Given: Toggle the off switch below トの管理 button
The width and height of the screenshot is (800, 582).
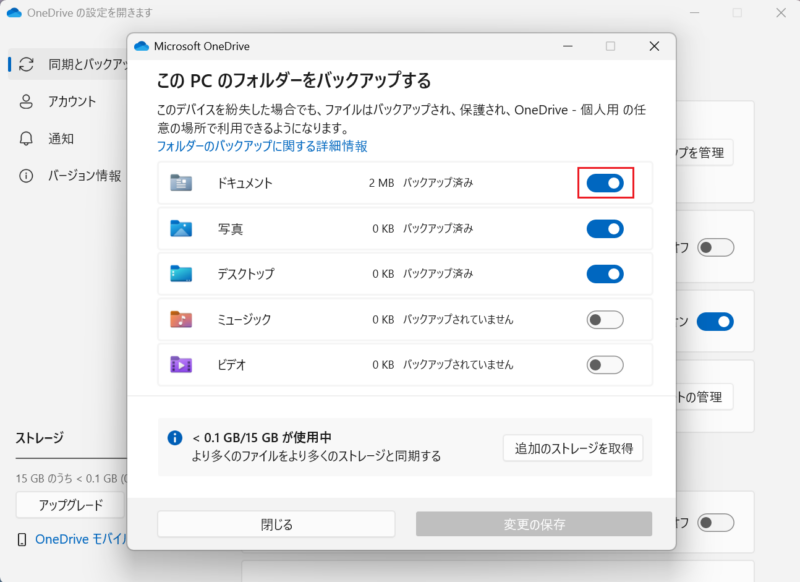Looking at the screenshot, I should tap(715, 523).
